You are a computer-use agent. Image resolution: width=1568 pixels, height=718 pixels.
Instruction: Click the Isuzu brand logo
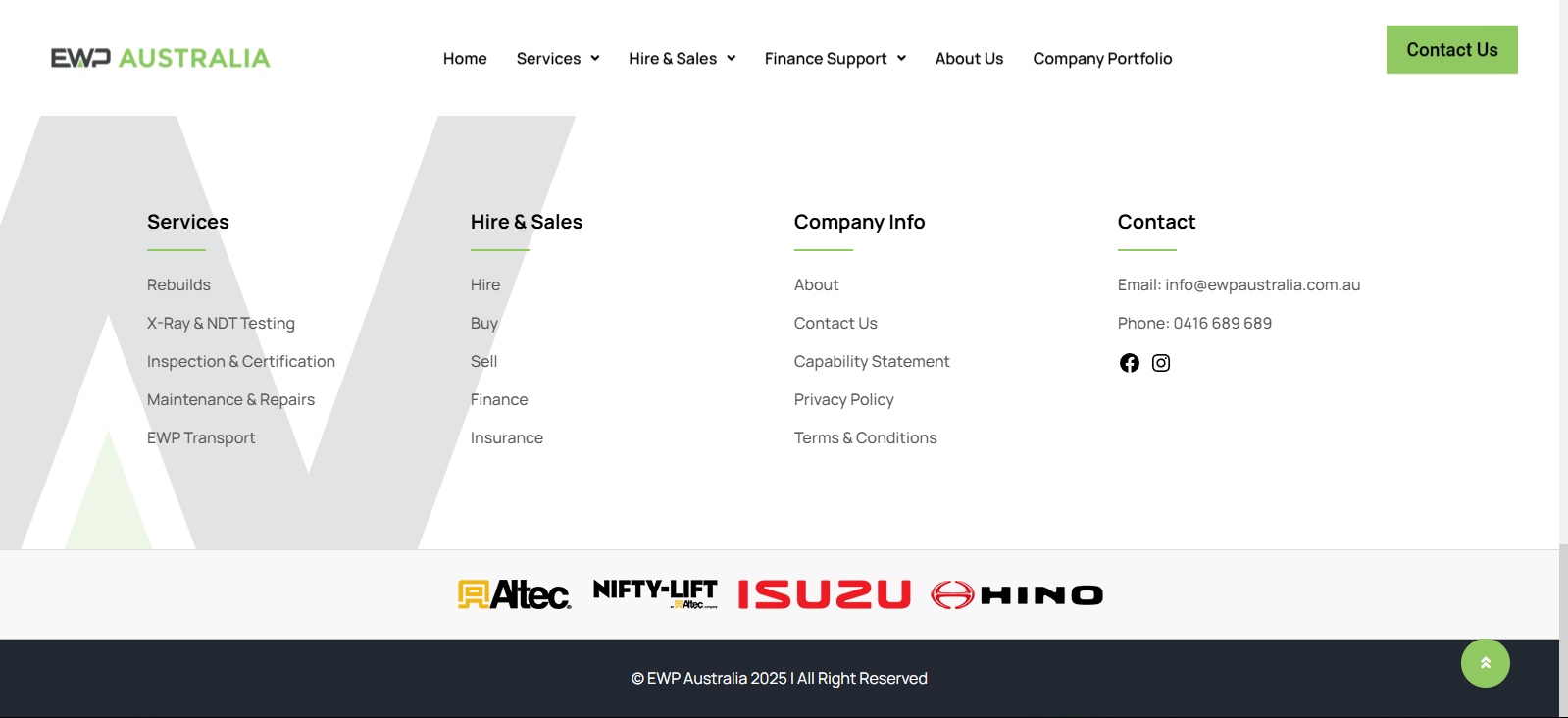pos(824,594)
